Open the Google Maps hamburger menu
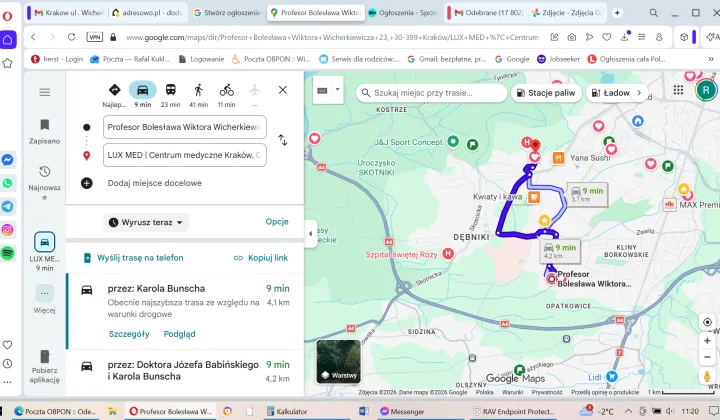 [44, 92]
